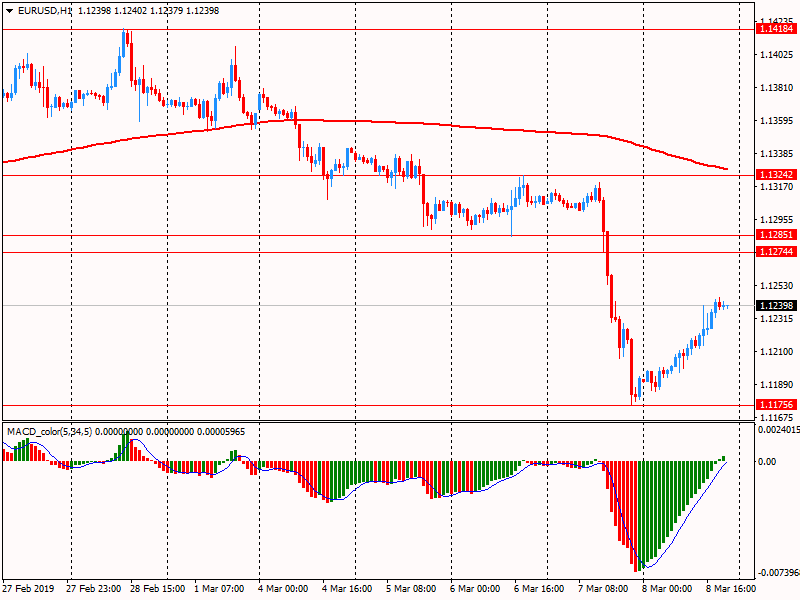Click the 1 Mar 07:00 time axis label
800x600 pixels.
coord(219,589)
